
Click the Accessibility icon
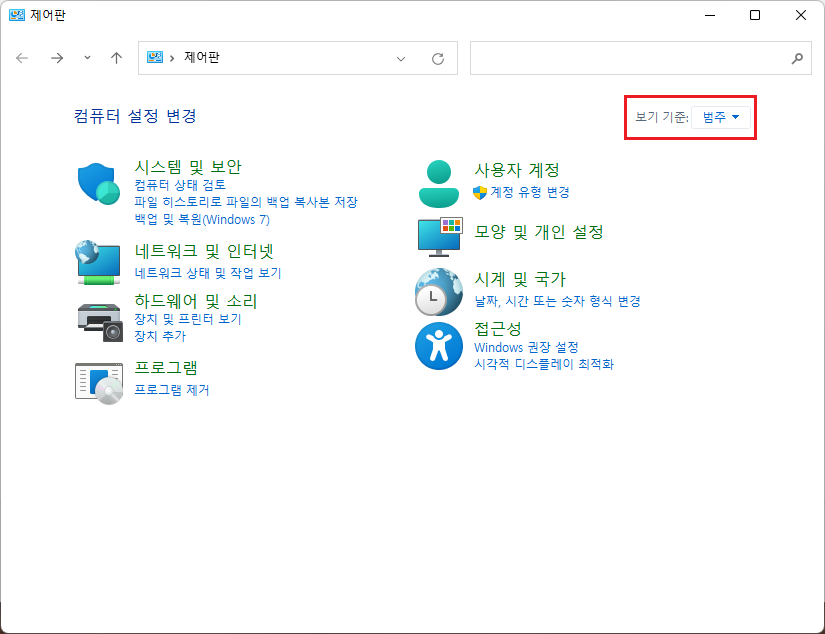[x=438, y=346]
